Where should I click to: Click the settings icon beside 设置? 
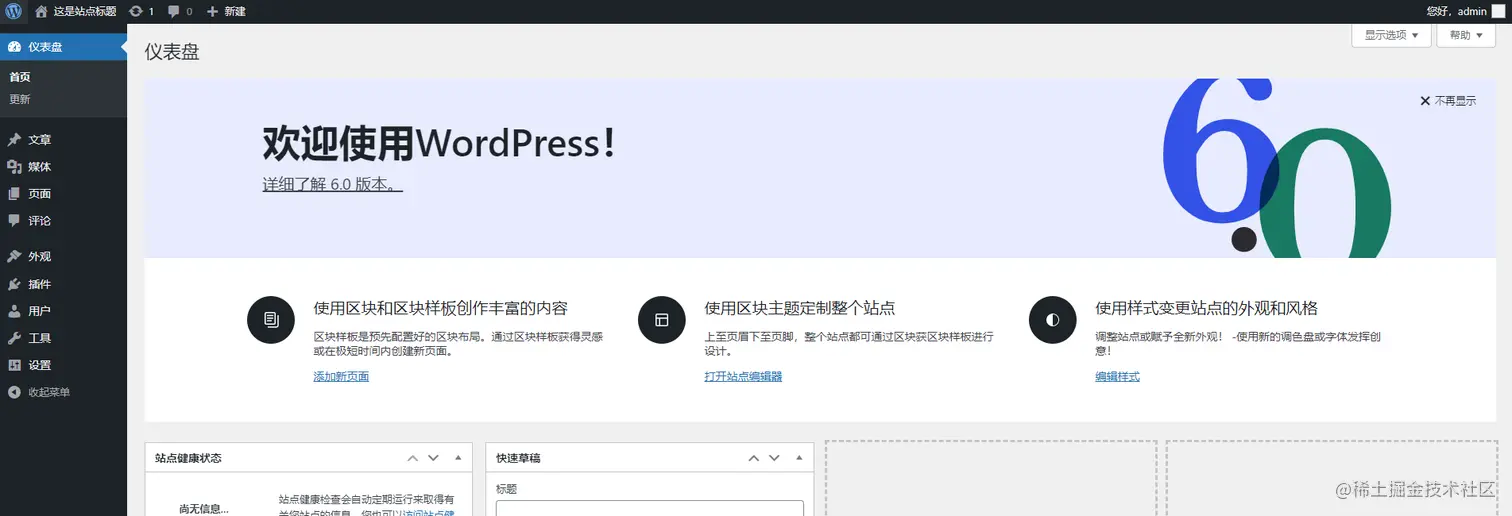click(14, 365)
